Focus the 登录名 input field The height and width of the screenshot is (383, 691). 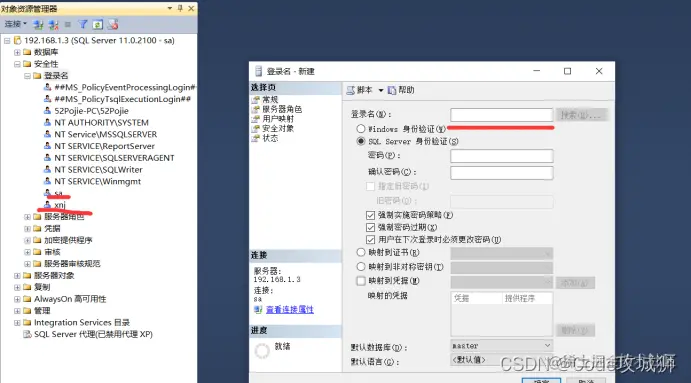point(502,115)
